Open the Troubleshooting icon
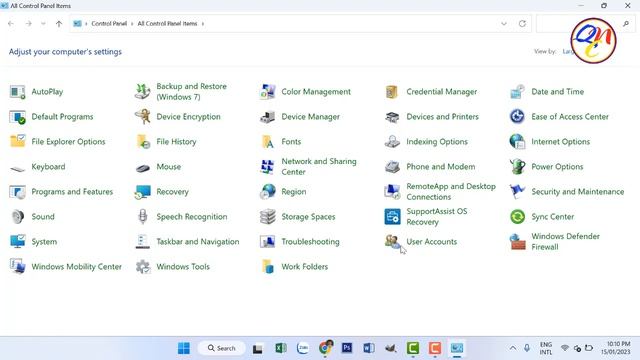 pos(267,242)
